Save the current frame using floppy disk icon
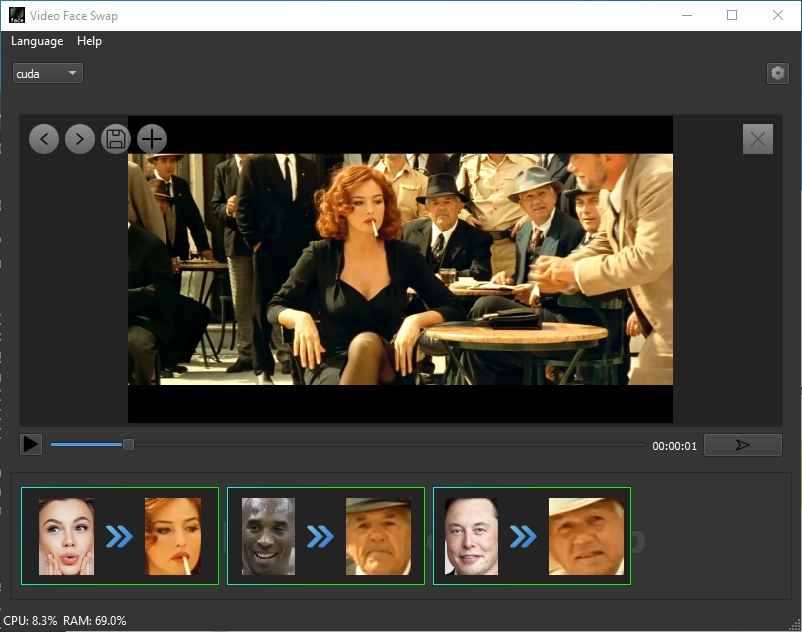This screenshot has height=632, width=802. tap(115, 139)
